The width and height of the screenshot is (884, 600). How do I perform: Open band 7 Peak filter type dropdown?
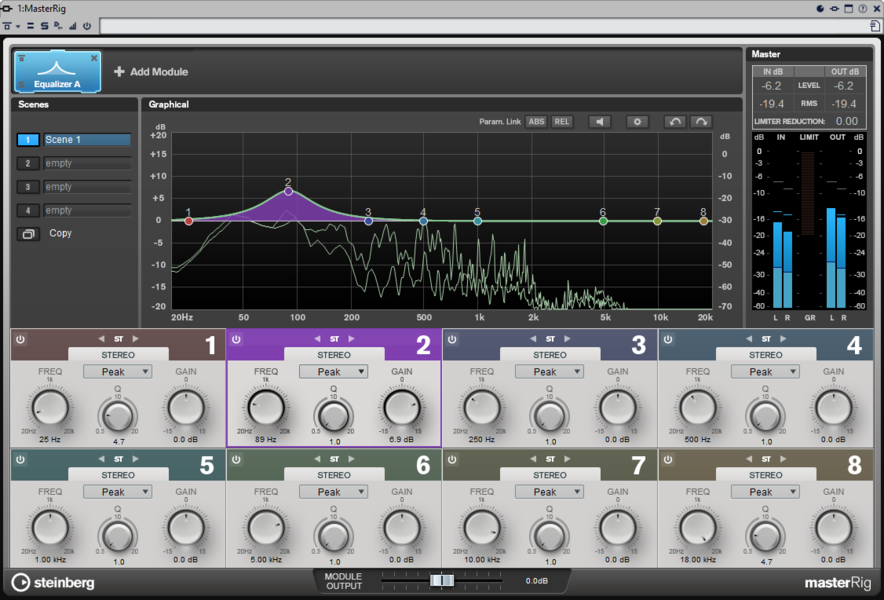pyautogui.click(x=549, y=492)
